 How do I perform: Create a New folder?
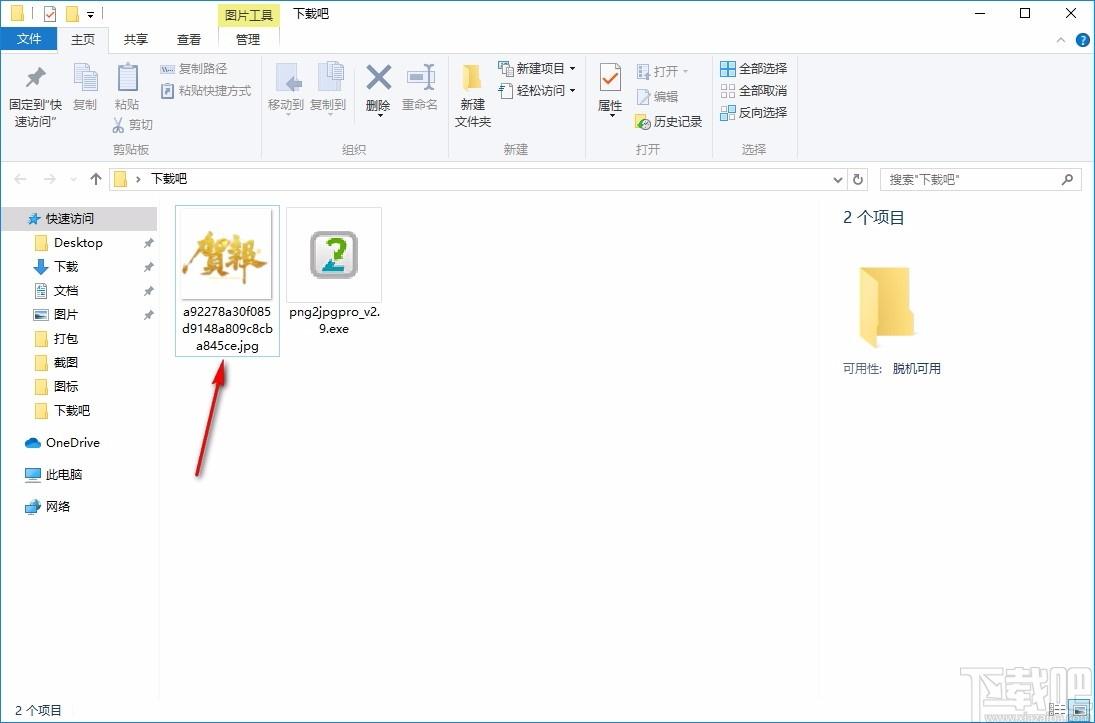[473, 96]
